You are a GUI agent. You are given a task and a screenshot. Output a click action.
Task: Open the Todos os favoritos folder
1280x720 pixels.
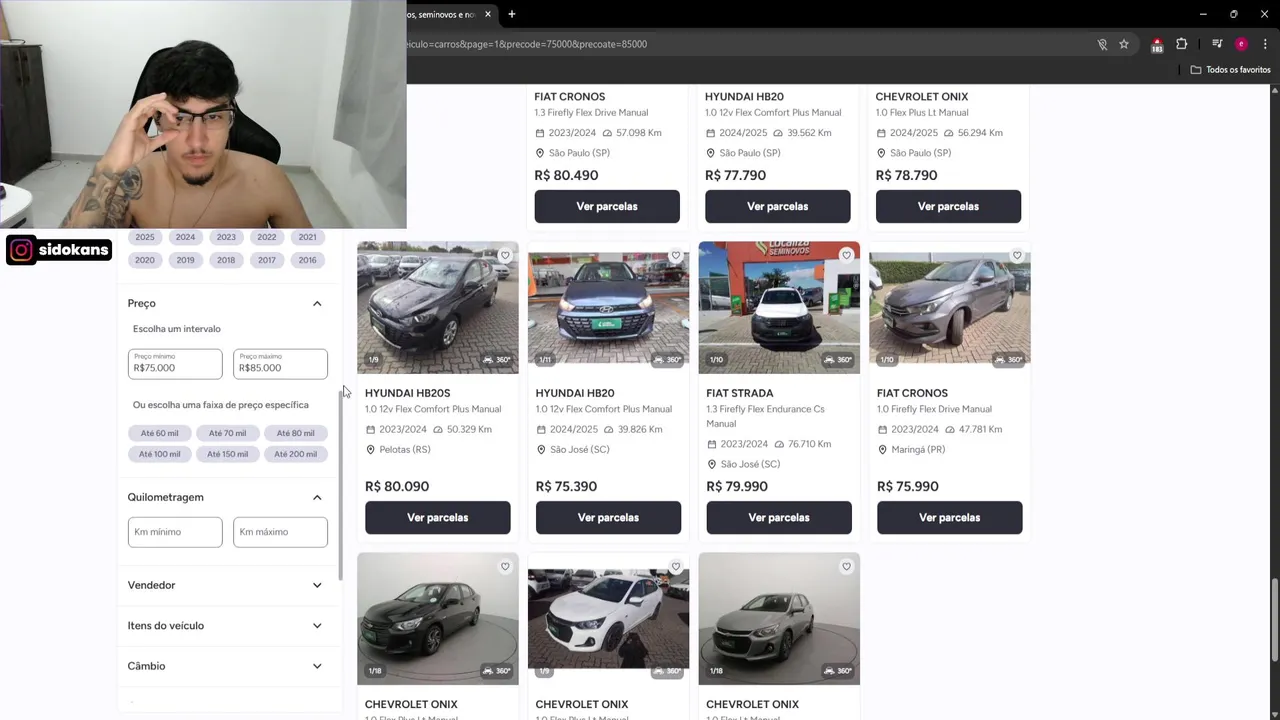1230,70
